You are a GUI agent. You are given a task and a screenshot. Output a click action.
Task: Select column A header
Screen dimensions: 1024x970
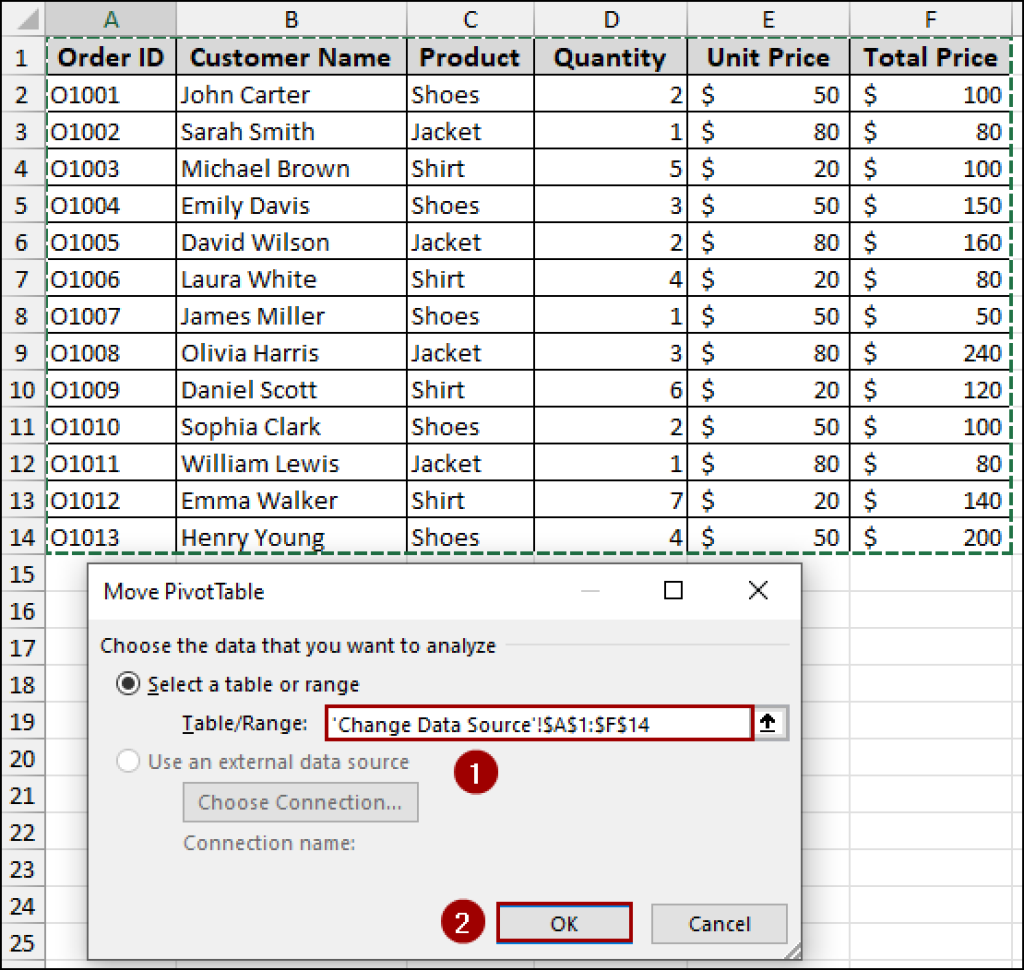tap(110, 18)
